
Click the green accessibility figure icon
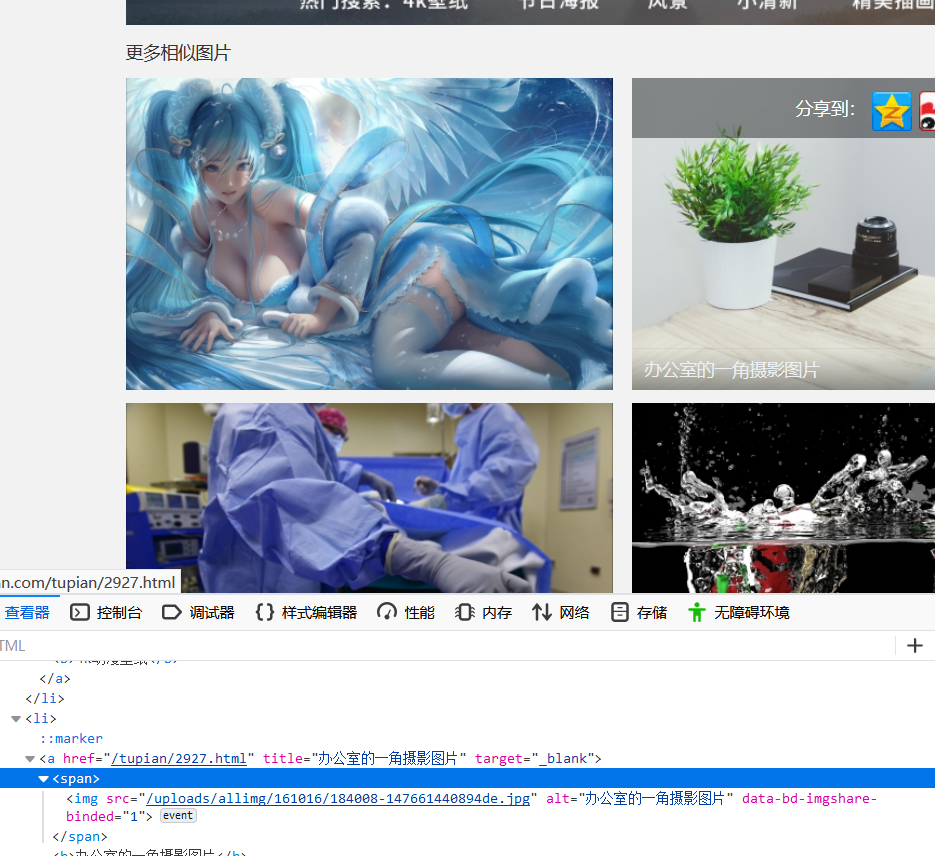tap(696, 612)
